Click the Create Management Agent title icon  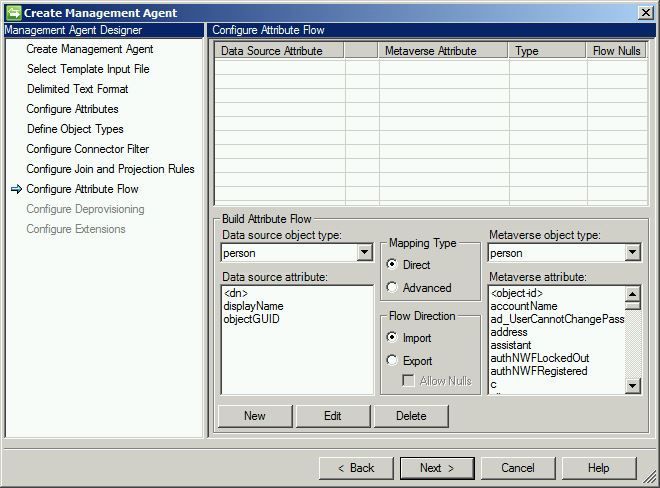[x=13, y=13]
